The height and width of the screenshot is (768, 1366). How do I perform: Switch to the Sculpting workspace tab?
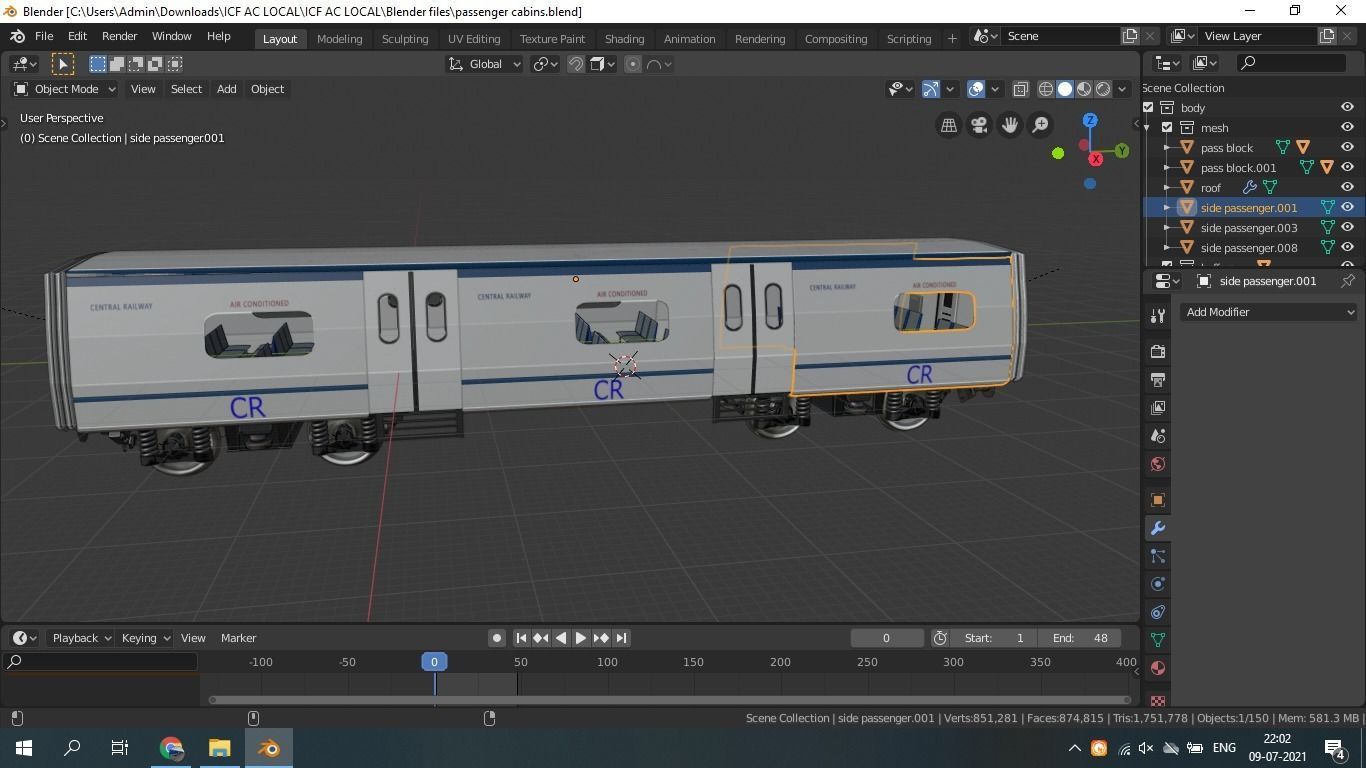click(405, 38)
